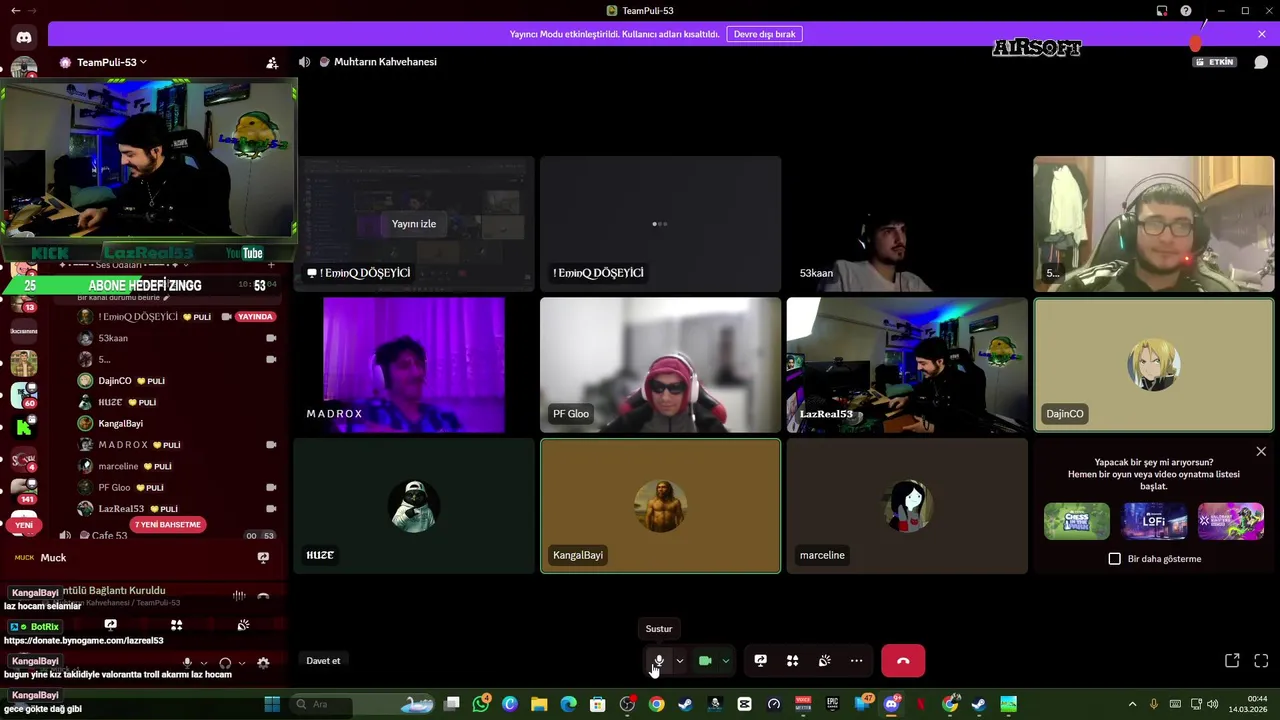Open the soundboard icon in the call bar
Screen dimensions: 1280x720
[x=825, y=661]
